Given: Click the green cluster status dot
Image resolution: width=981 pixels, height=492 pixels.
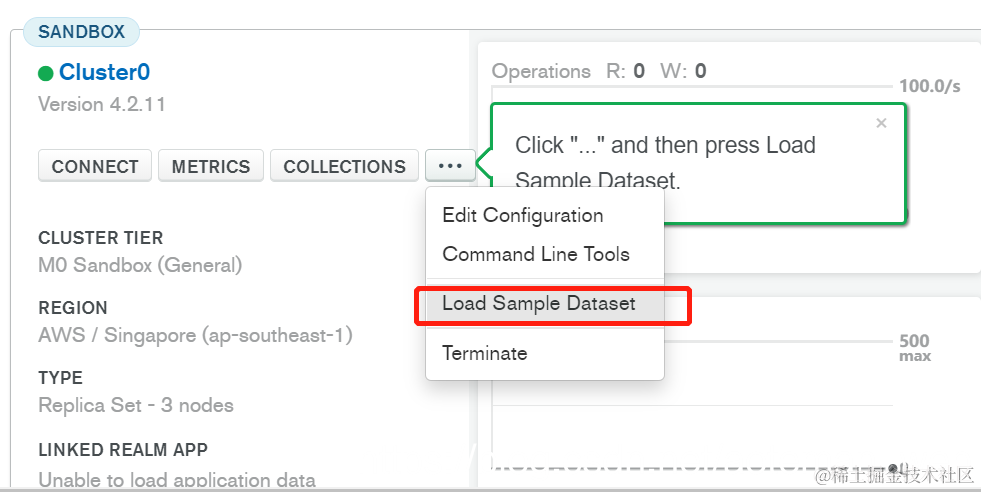Looking at the screenshot, I should [x=45, y=73].
